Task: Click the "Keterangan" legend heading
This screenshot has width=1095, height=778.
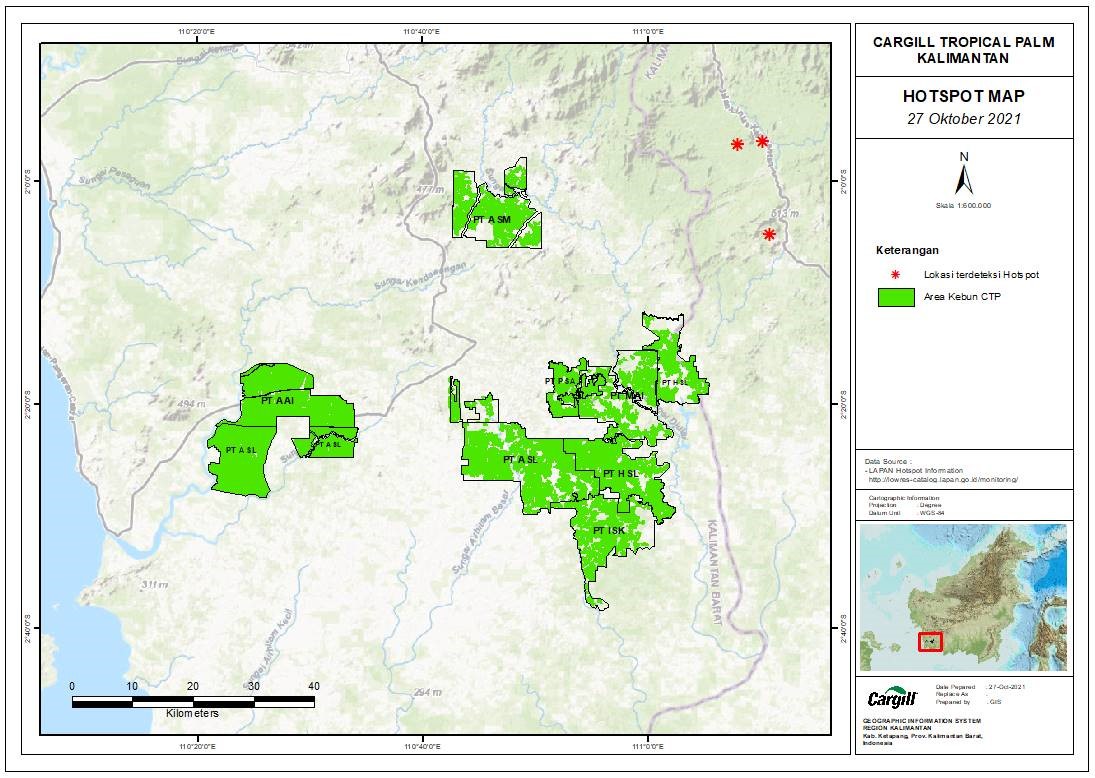Action: coord(907,250)
